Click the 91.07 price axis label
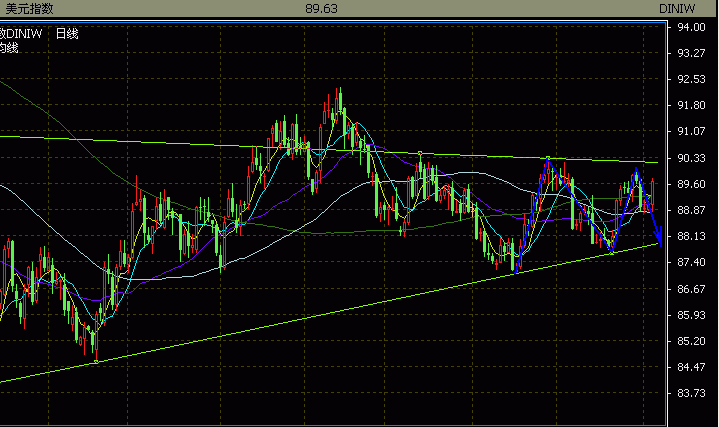The width and height of the screenshot is (719, 427). (691, 132)
